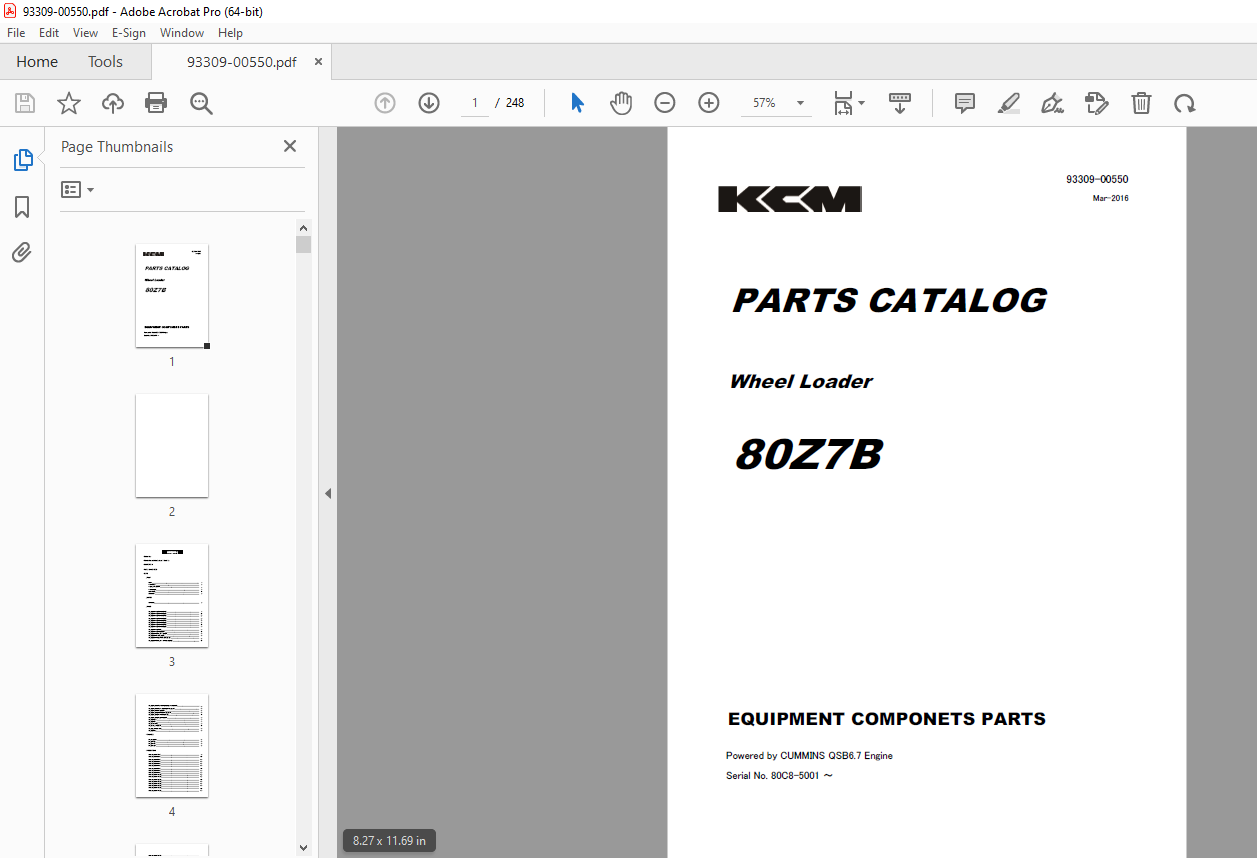
Task: Go to previous page arrow
Action: pyautogui.click(x=385, y=103)
